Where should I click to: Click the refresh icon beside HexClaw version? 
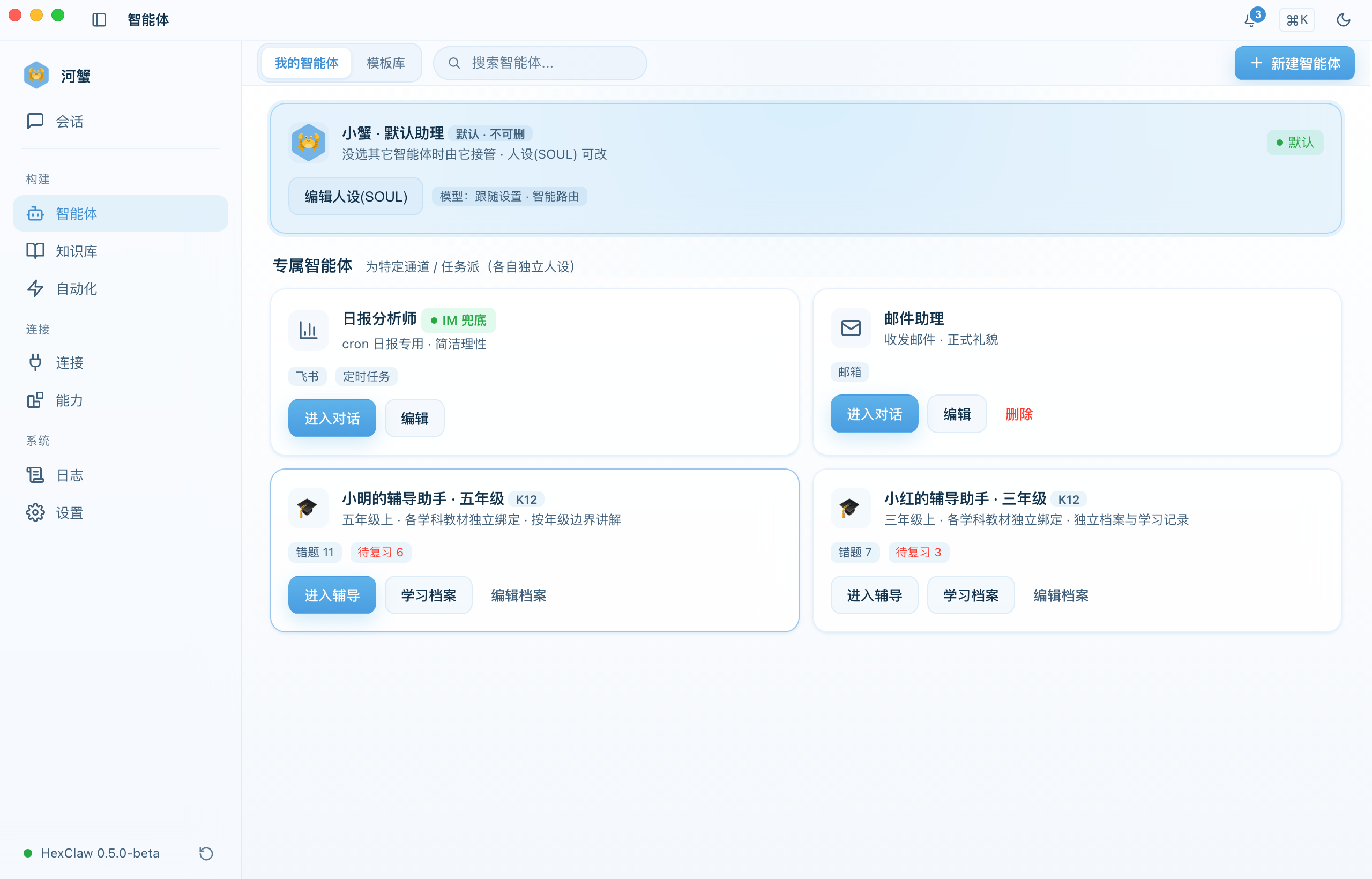pyautogui.click(x=205, y=853)
